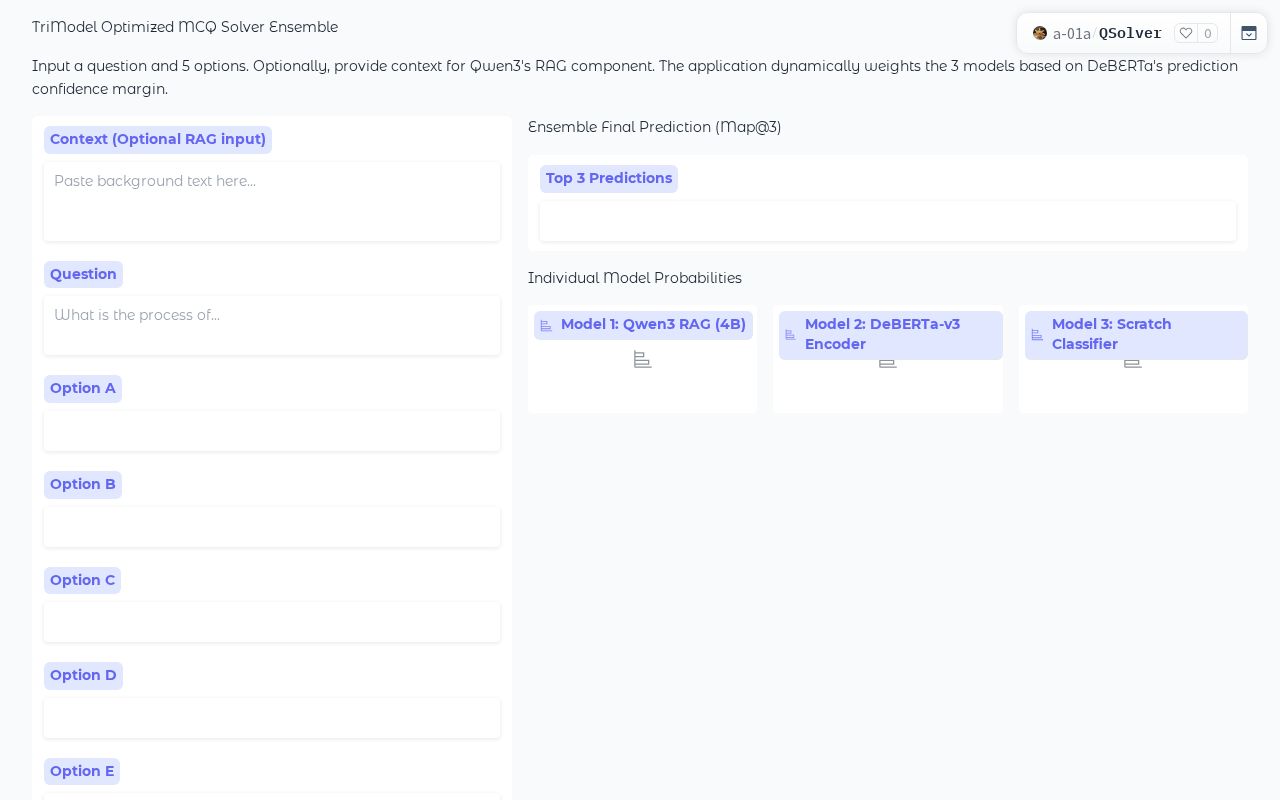Click the "Model 2: DeBERTa-v3 Encoder" label text
This screenshot has width=1280, height=800.
point(882,334)
